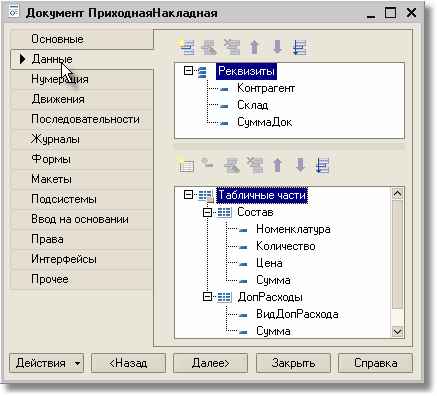Screen dimensions: 437x396
Task: Click icon beside ДопРасходы tabular section
Action: pos(224,297)
